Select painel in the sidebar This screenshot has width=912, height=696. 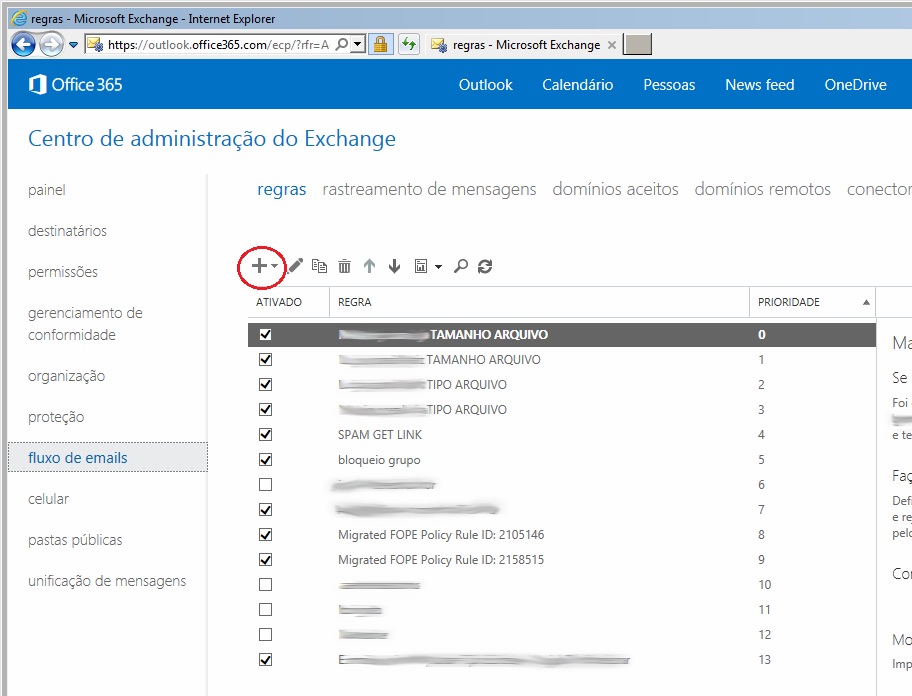tap(47, 190)
